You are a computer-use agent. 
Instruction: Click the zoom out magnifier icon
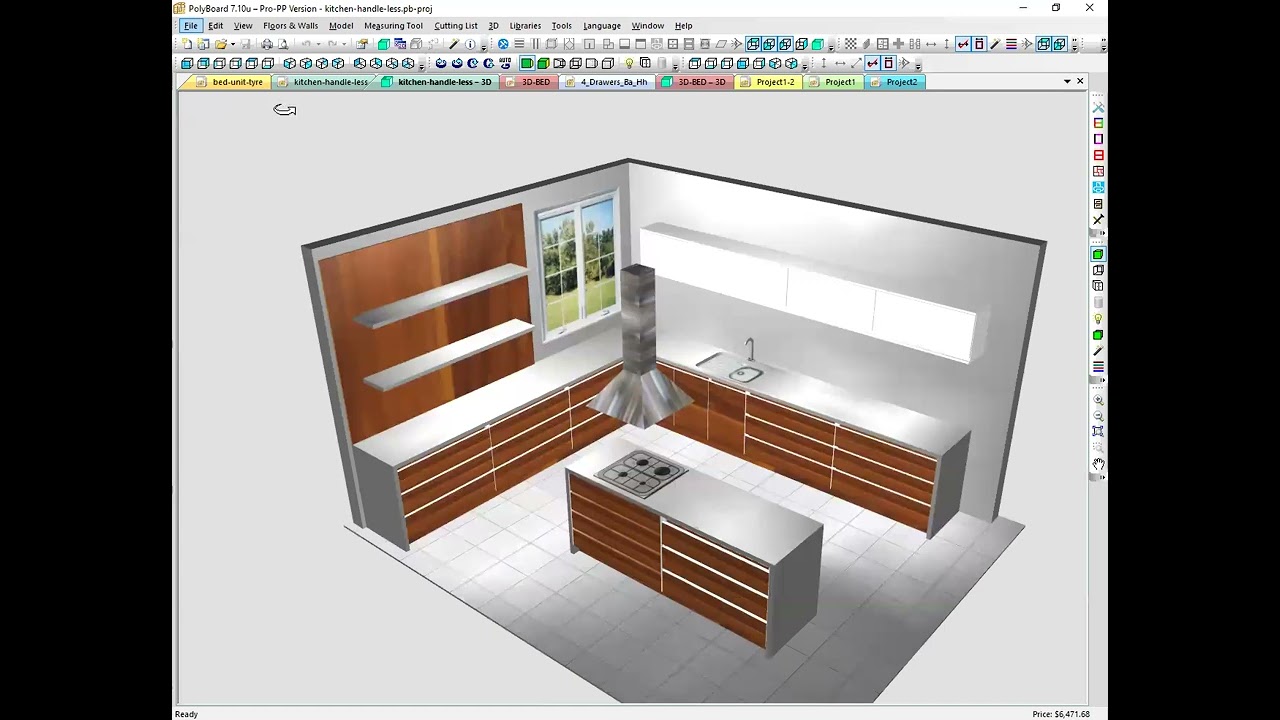[1098, 416]
